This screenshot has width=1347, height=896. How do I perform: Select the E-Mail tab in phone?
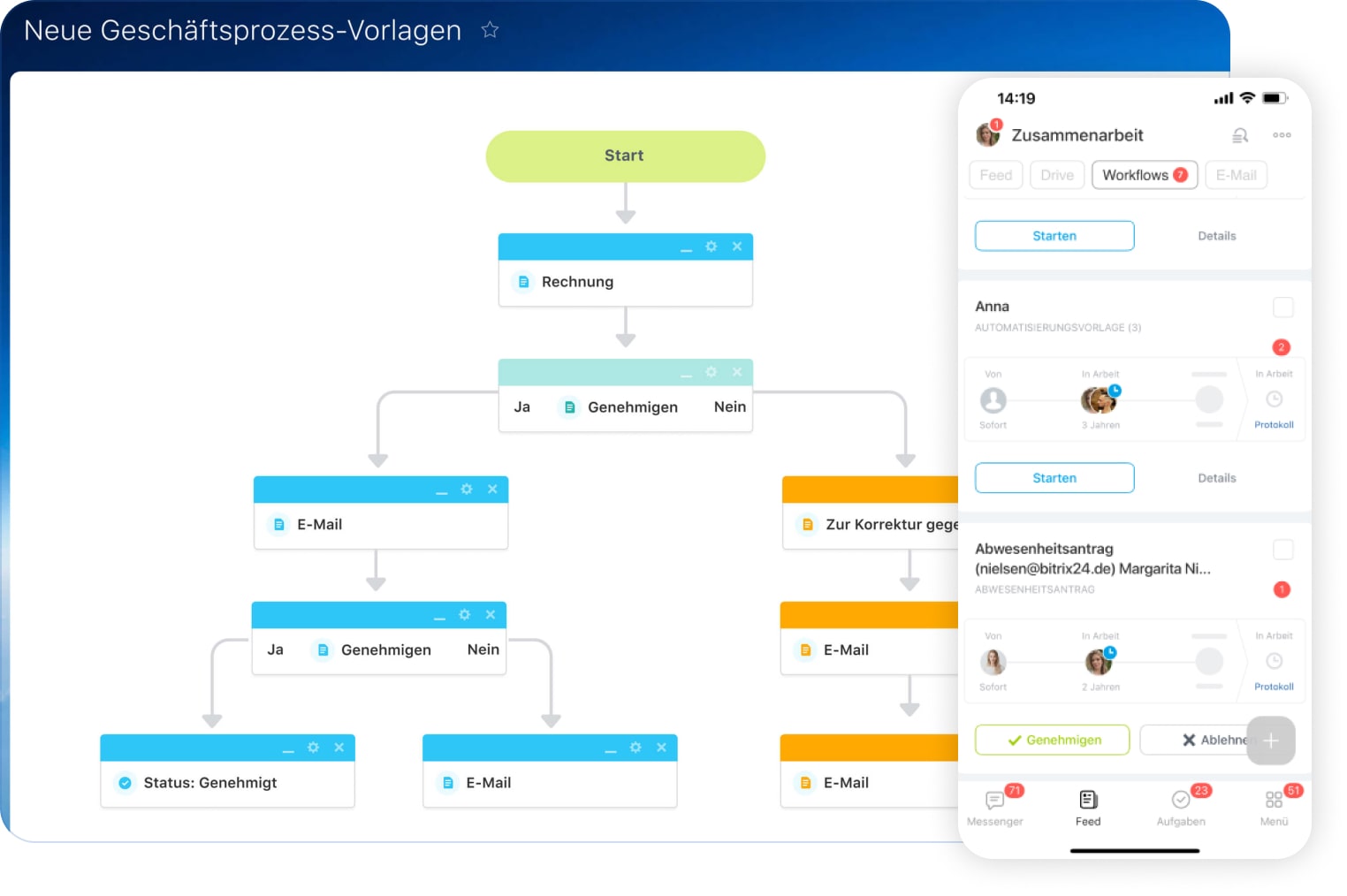(1236, 175)
